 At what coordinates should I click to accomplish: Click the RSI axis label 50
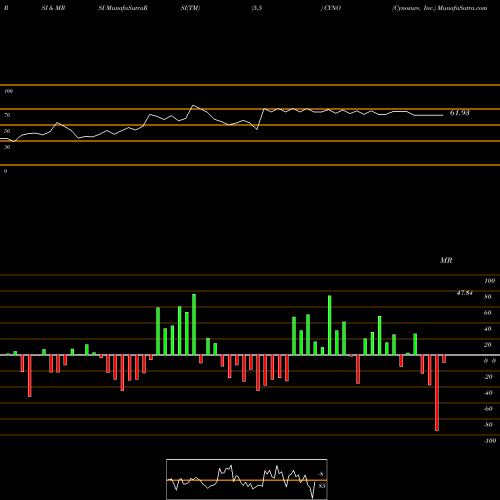click(x=7, y=131)
